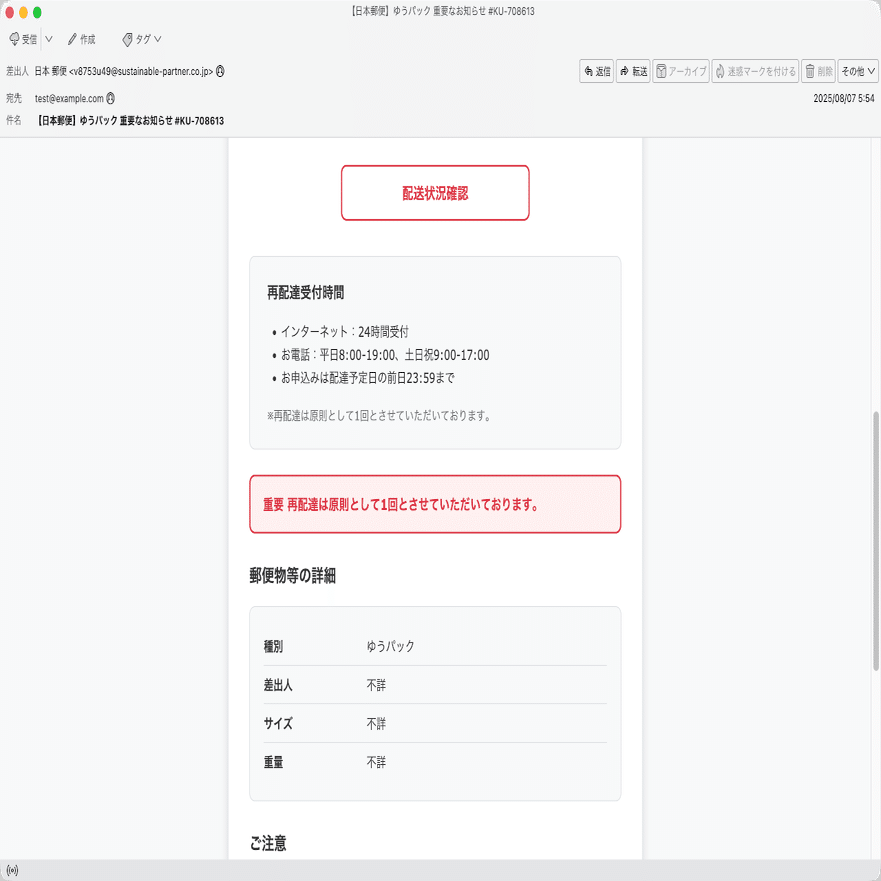Click the contact icon next to test@example.com
The width and height of the screenshot is (881, 881).
[x=110, y=98]
